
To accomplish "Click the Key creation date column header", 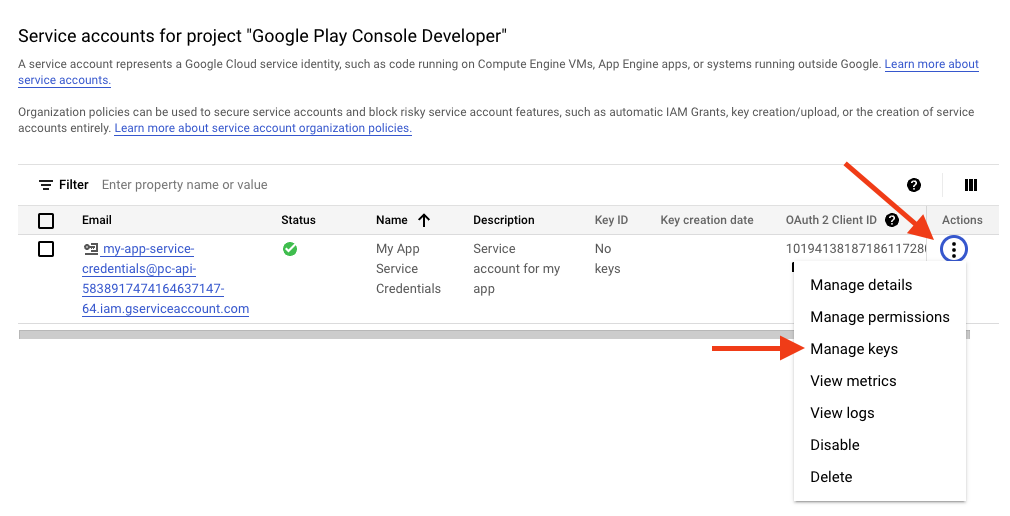I will pyautogui.click(x=707, y=220).
